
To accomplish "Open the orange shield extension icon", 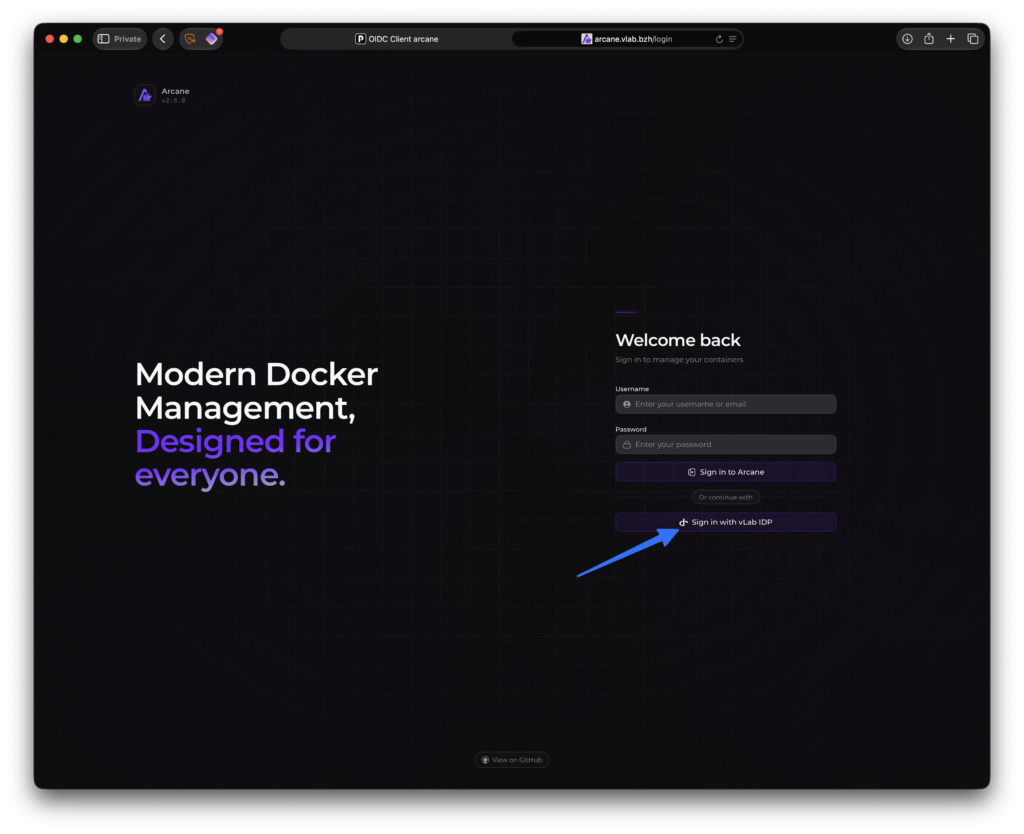I will [190, 39].
